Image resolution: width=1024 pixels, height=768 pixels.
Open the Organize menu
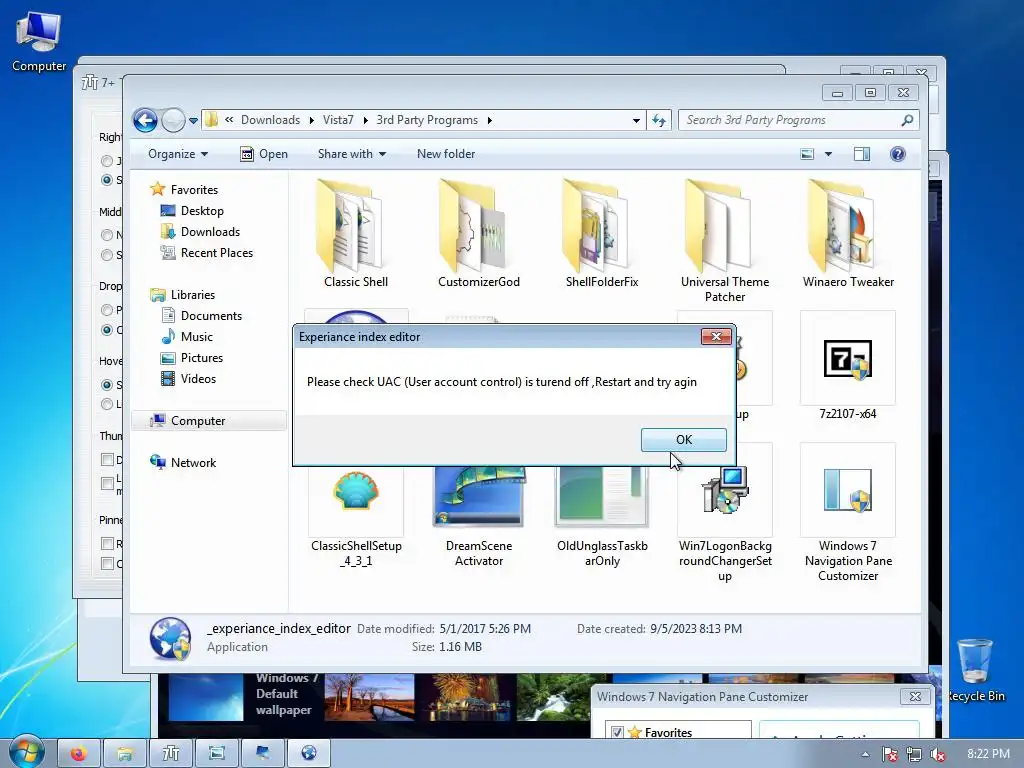coord(178,154)
